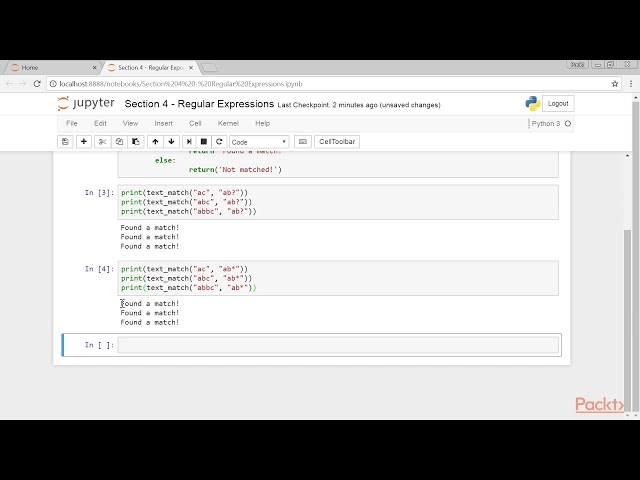Close the Section 4 notebook tab
640x480 pixels.
pyautogui.click(x=191, y=68)
